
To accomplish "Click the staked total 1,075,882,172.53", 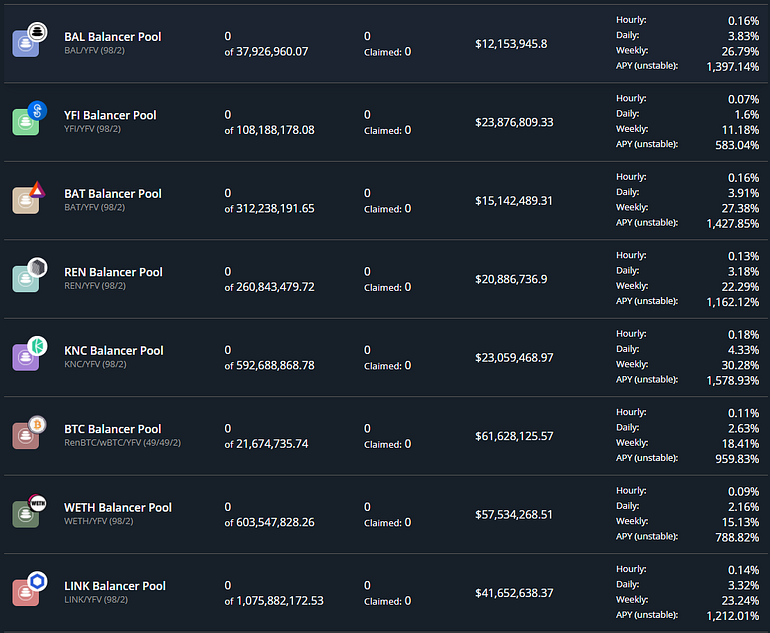I will (x=280, y=601).
